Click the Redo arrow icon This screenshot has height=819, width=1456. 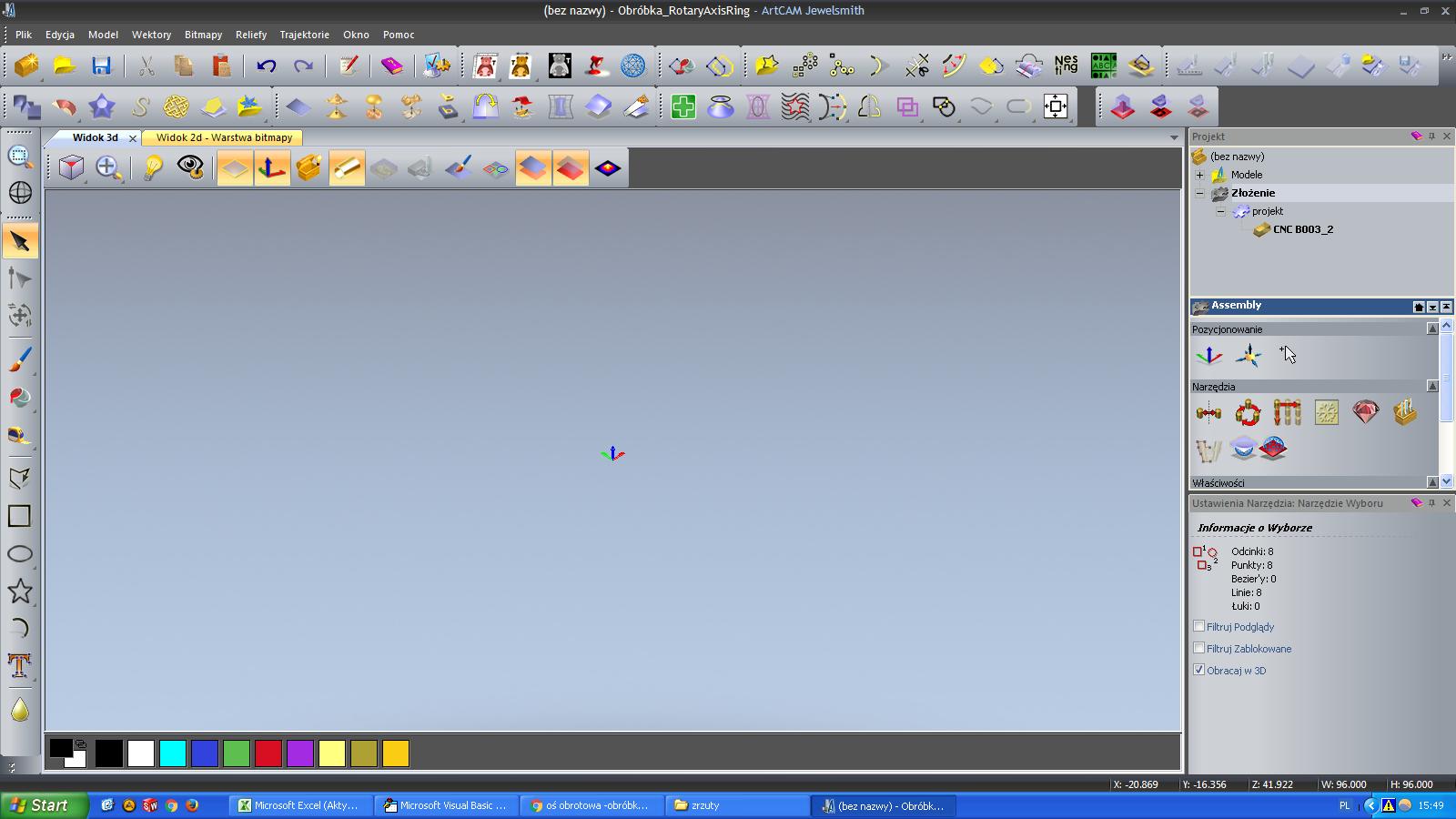(x=303, y=66)
